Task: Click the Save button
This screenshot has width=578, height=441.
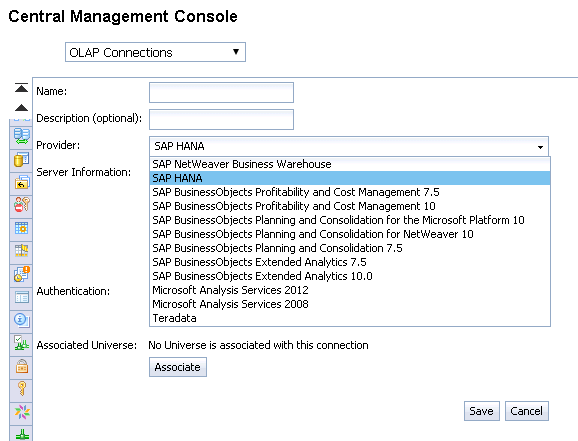Action: [x=481, y=411]
